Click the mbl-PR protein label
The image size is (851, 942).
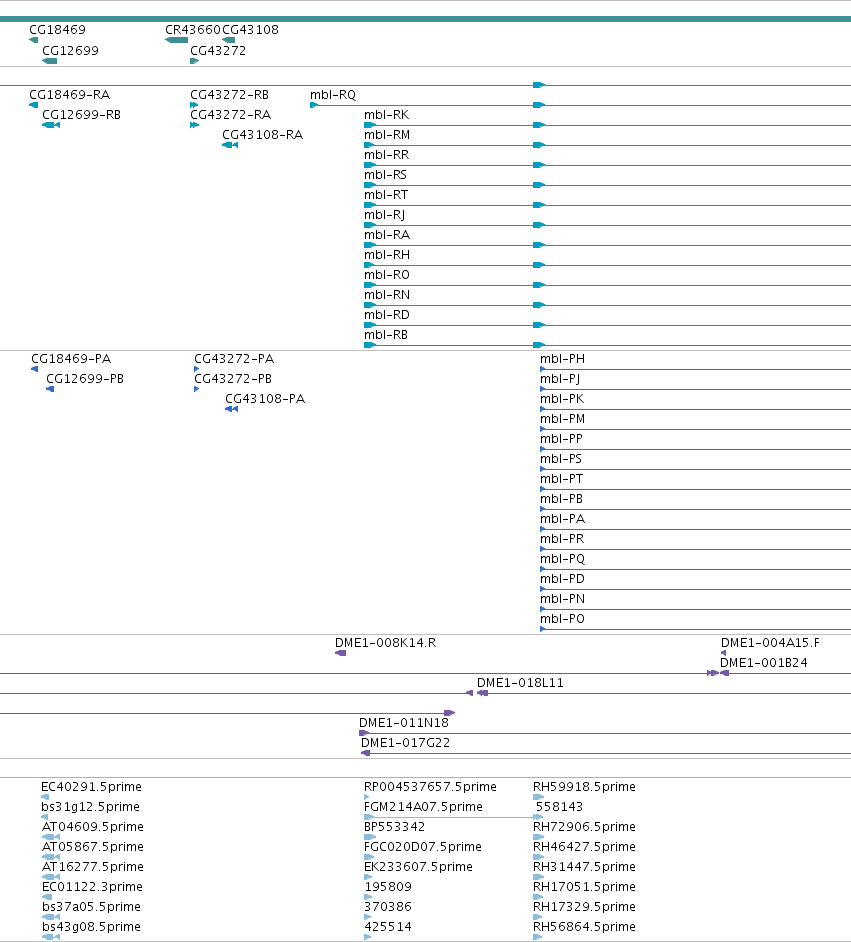click(562, 539)
